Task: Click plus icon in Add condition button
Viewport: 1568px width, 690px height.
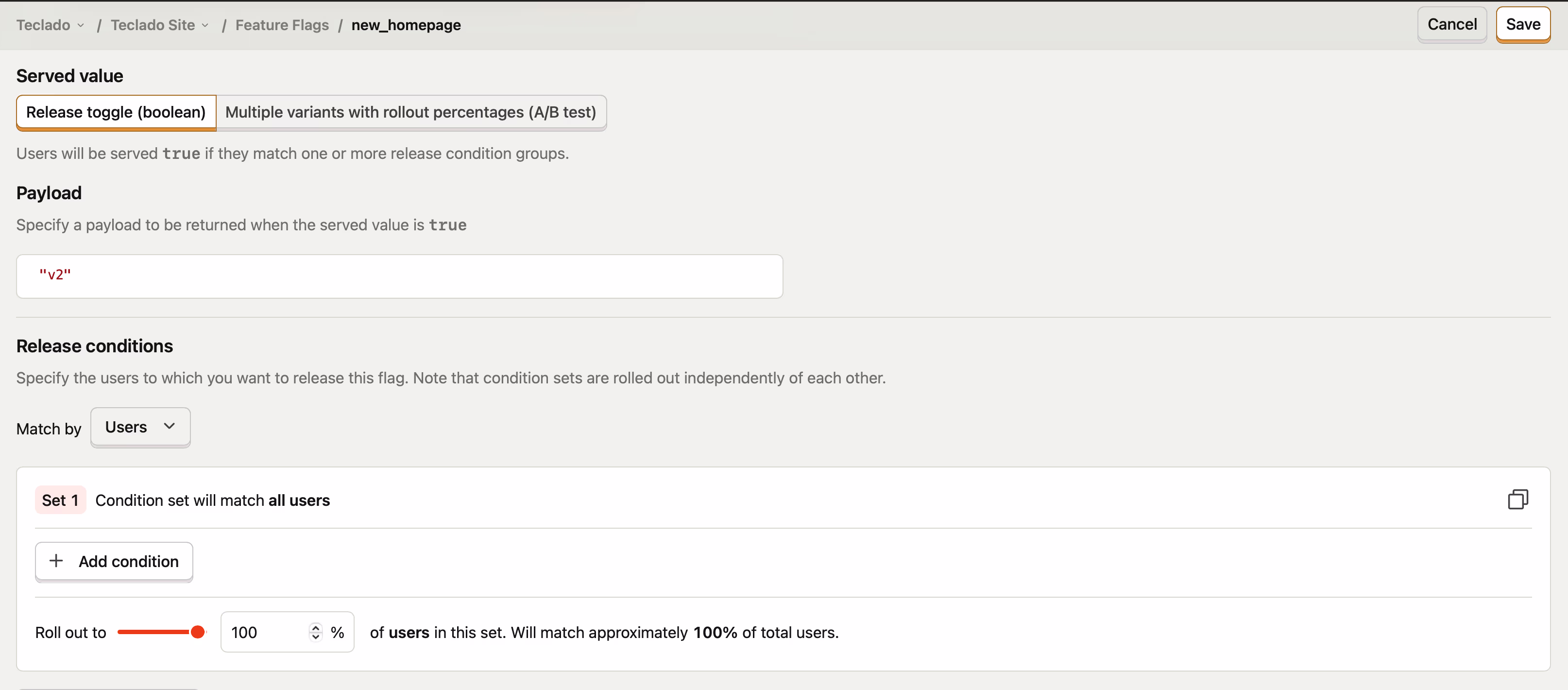Action: click(56, 561)
